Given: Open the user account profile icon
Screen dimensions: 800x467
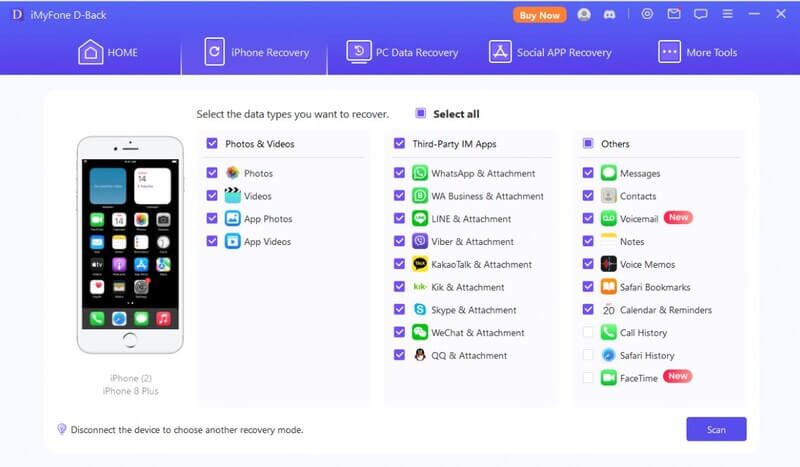Looking at the screenshot, I should pyautogui.click(x=584, y=15).
